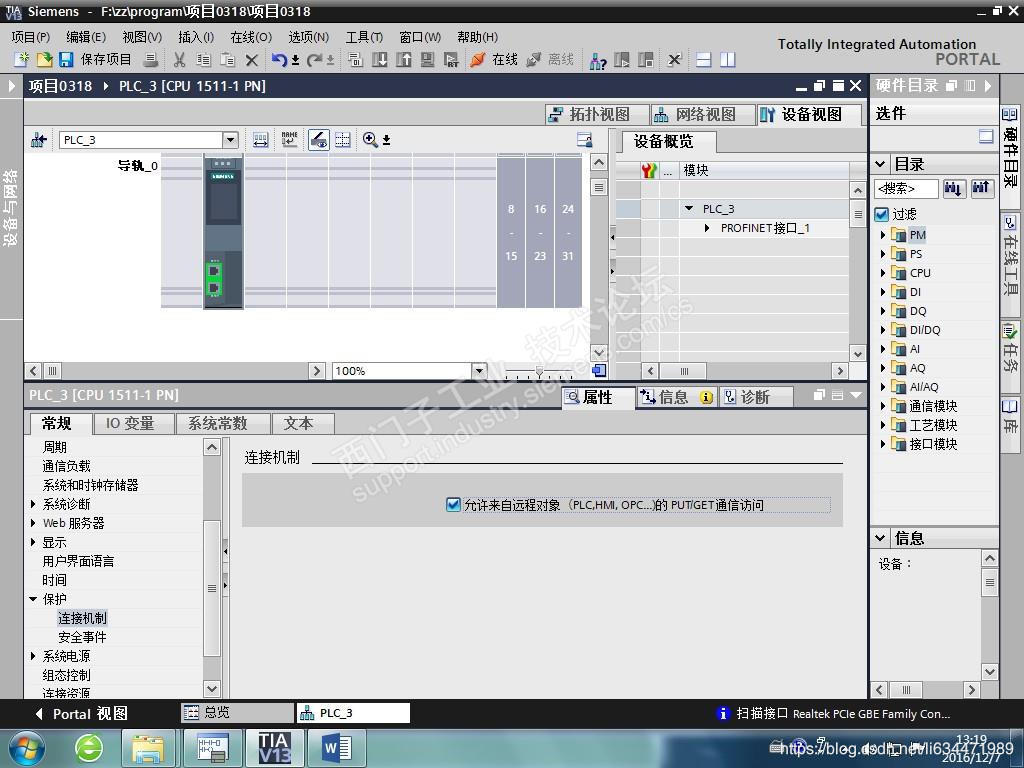Expand PROFINET接口_1 in device overview
The height and width of the screenshot is (768, 1024).
(x=707, y=228)
